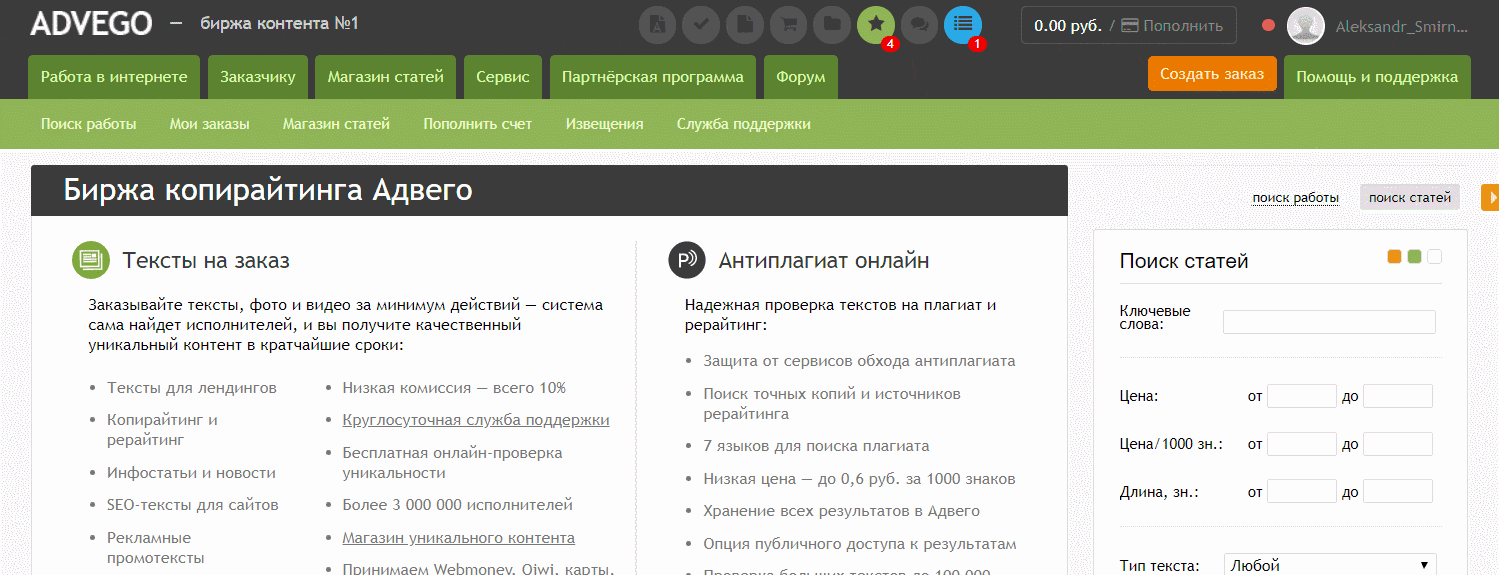Click 'Длина, зн.' to (до) field
This screenshot has height=575, width=1499.
point(1398,491)
